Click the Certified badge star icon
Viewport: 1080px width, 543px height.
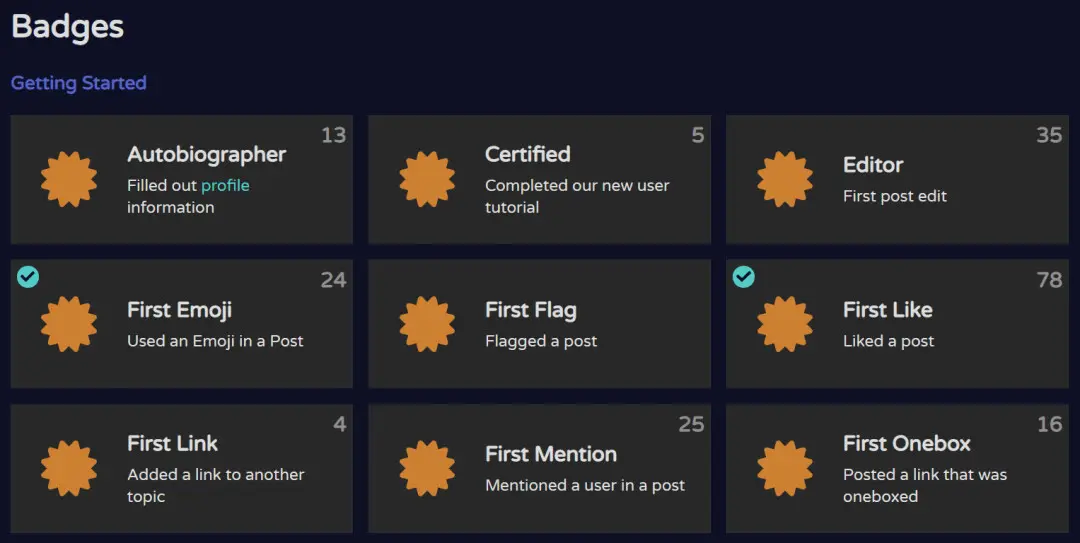coord(427,179)
